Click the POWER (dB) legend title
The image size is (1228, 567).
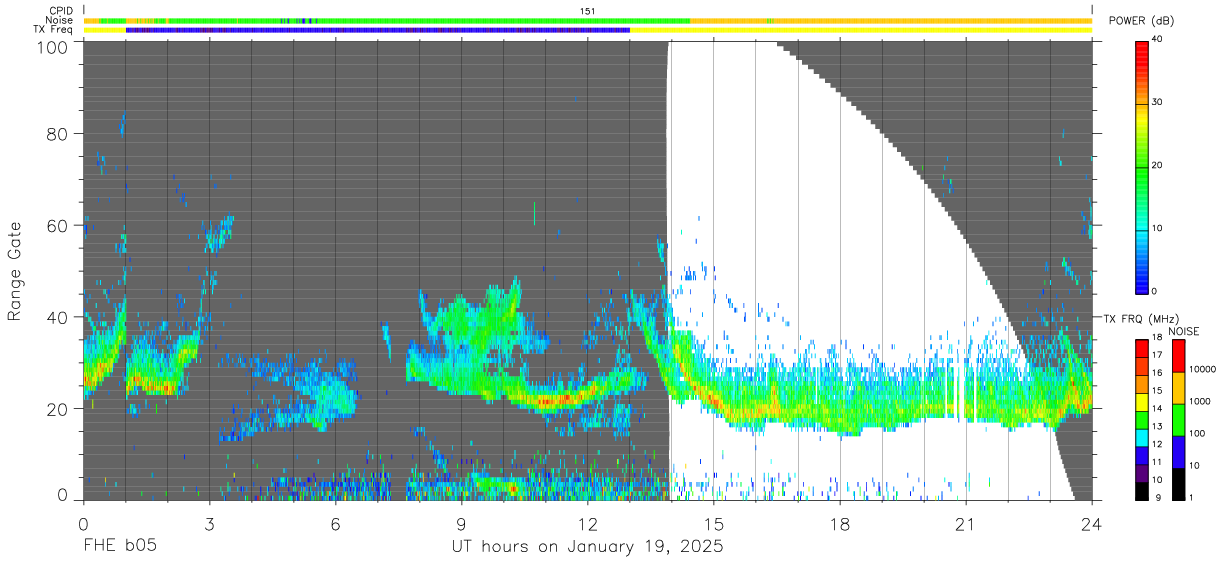coord(1142,21)
